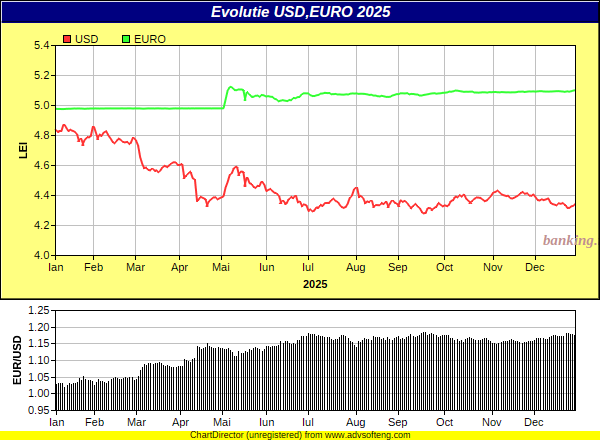The height and width of the screenshot is (440, 600).
Task: Click the Oct label under the LEI chart
Action: [444, 267]
